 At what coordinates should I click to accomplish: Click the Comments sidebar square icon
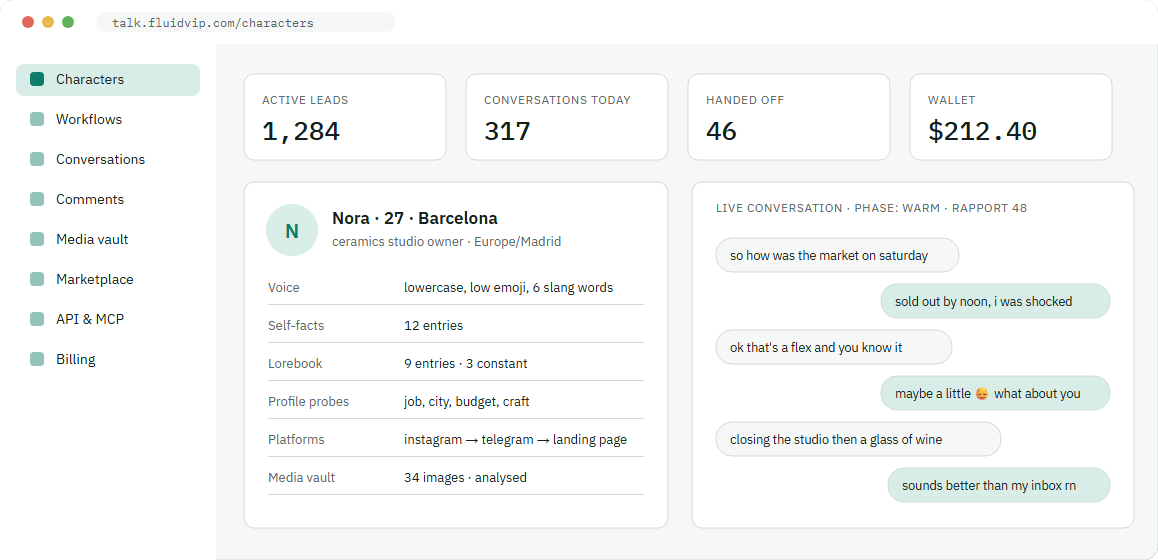(37, 199)
